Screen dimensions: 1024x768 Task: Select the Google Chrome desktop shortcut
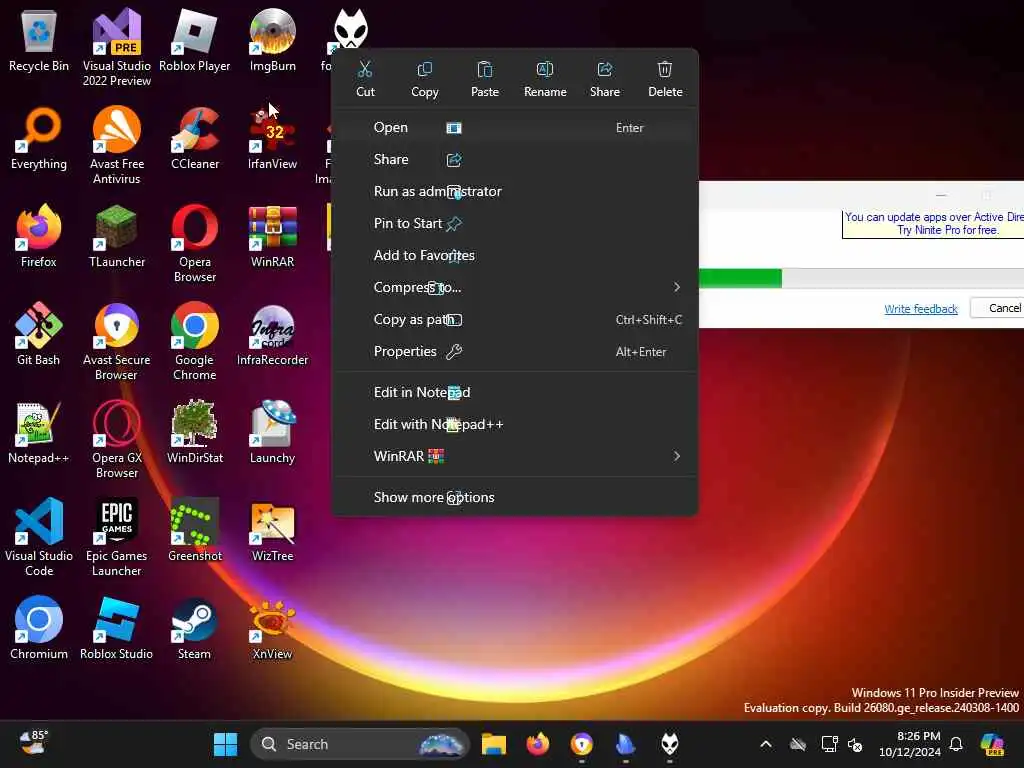(195, 341)
